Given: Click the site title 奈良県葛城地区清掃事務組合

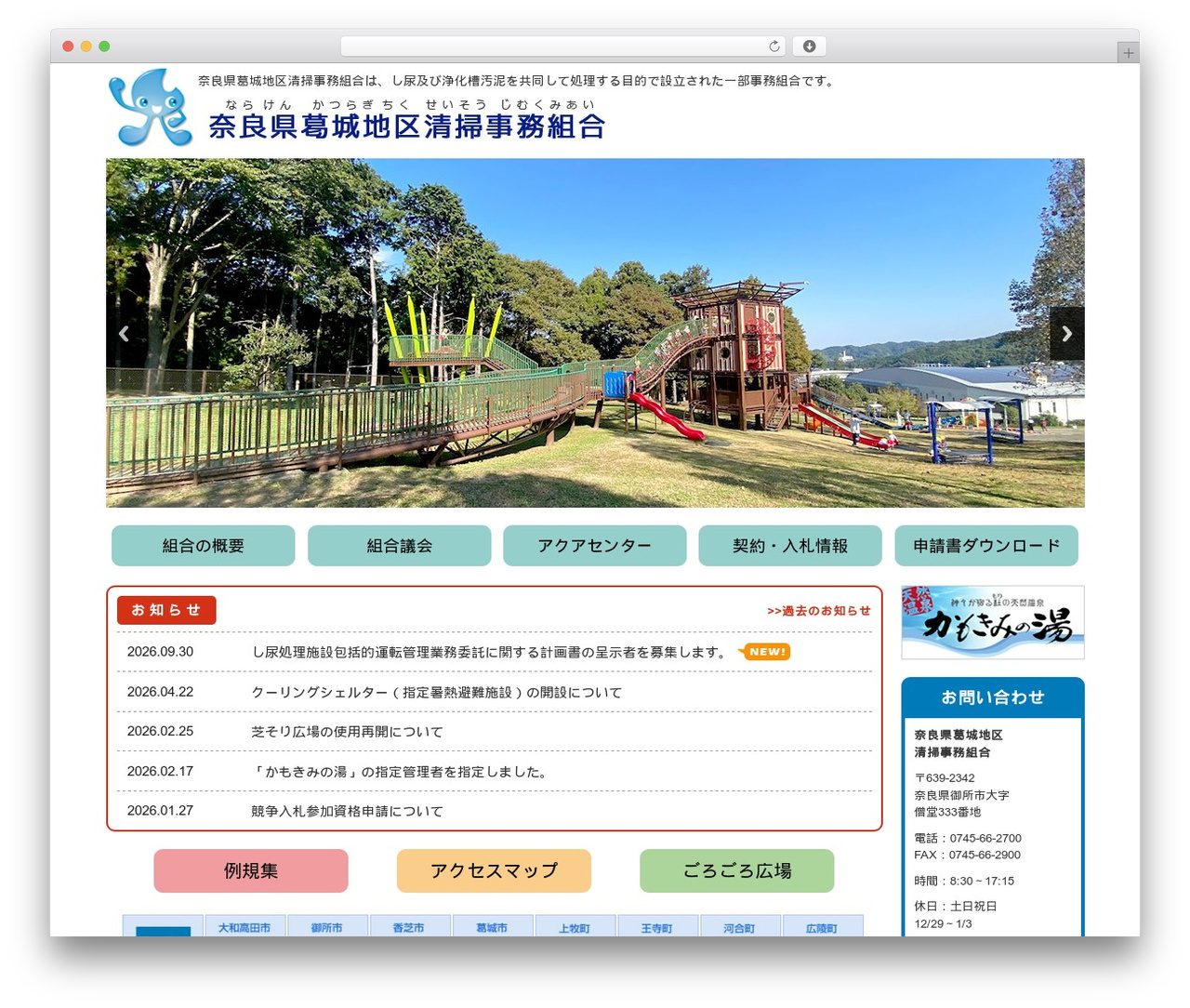Looking at the screenshot, I should click(407, 126).
